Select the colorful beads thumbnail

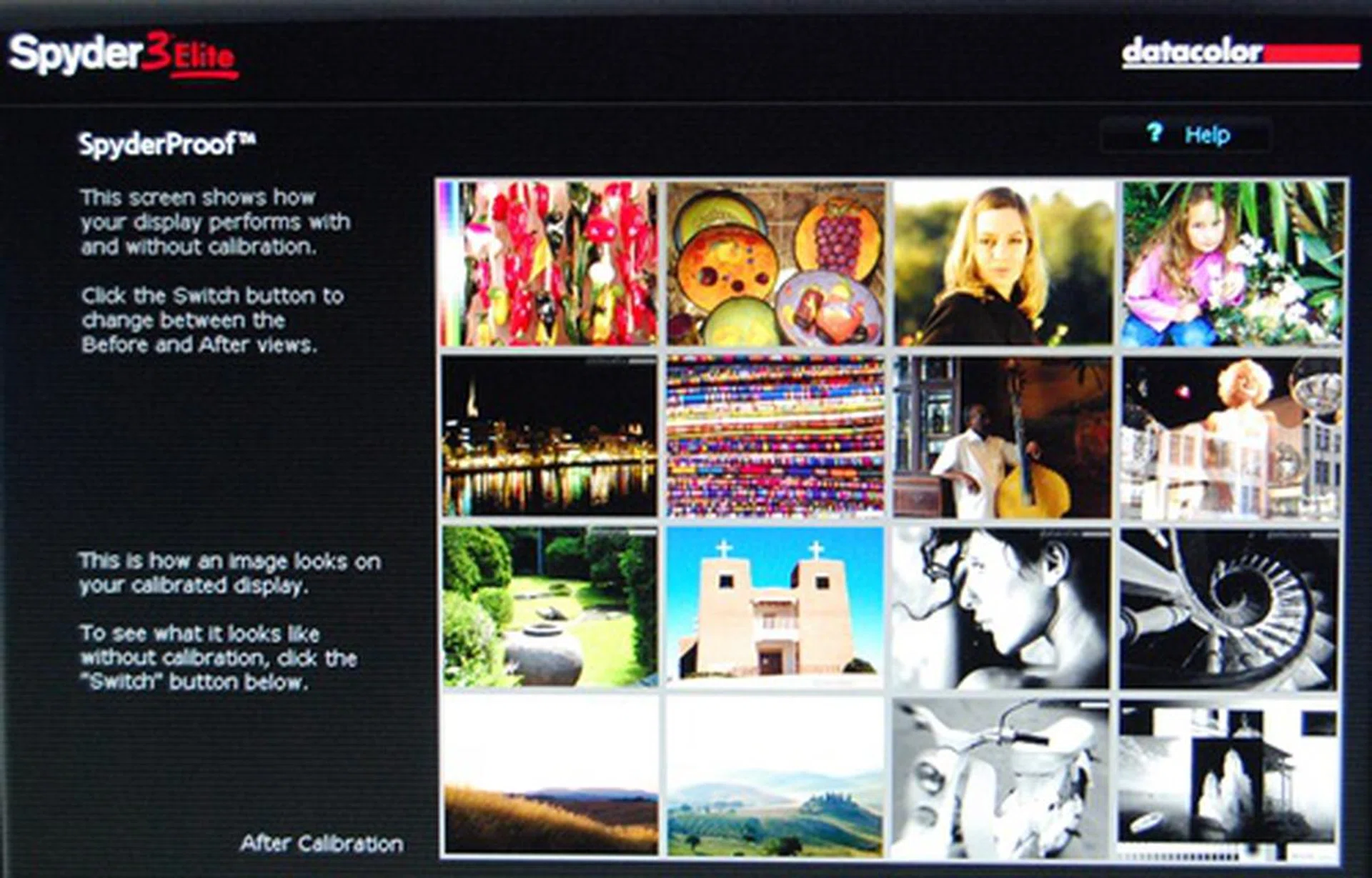coord(775,436)
